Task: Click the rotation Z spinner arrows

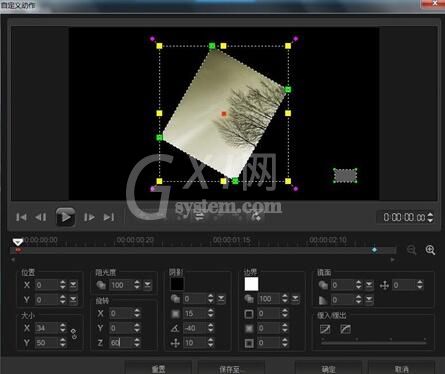Action: [137, 342]
